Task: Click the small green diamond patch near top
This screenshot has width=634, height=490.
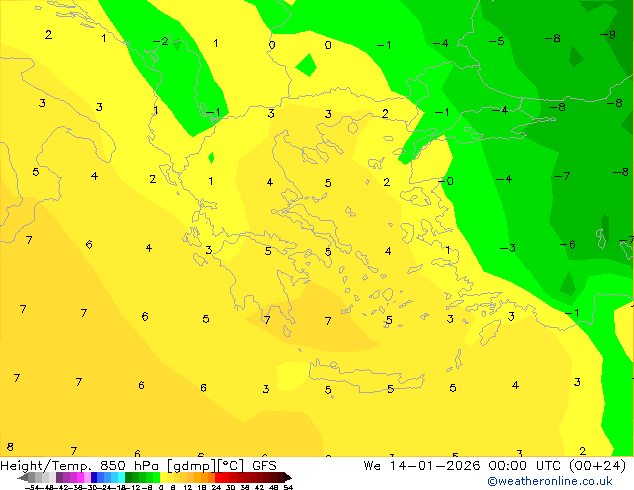Action: [306, 66]
